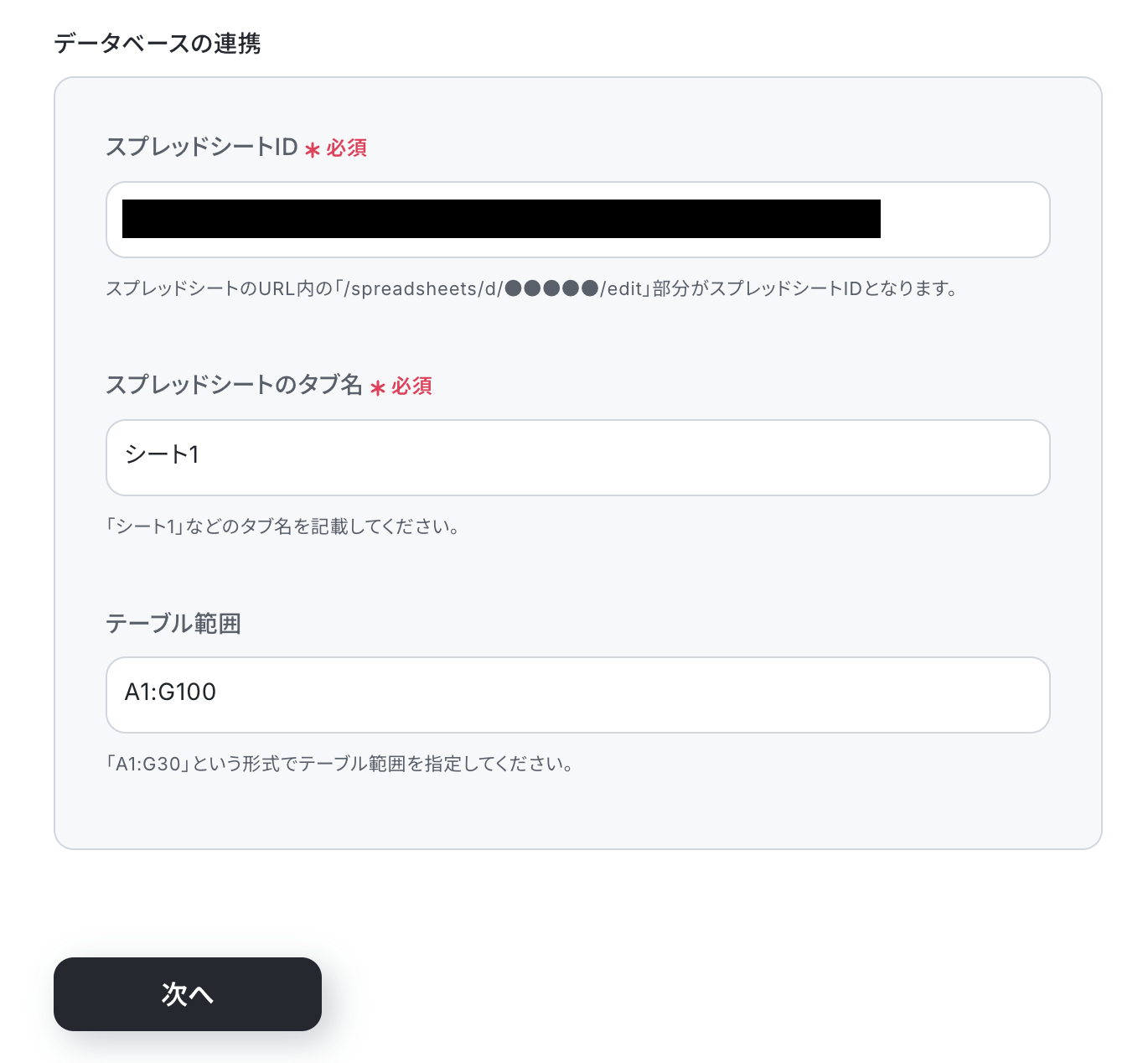Image resolution: width=1148 pixels, height=1063 pixels.
Task: Click the blacked-out spreadsheet ID value
Action: (x=501, y=219)
